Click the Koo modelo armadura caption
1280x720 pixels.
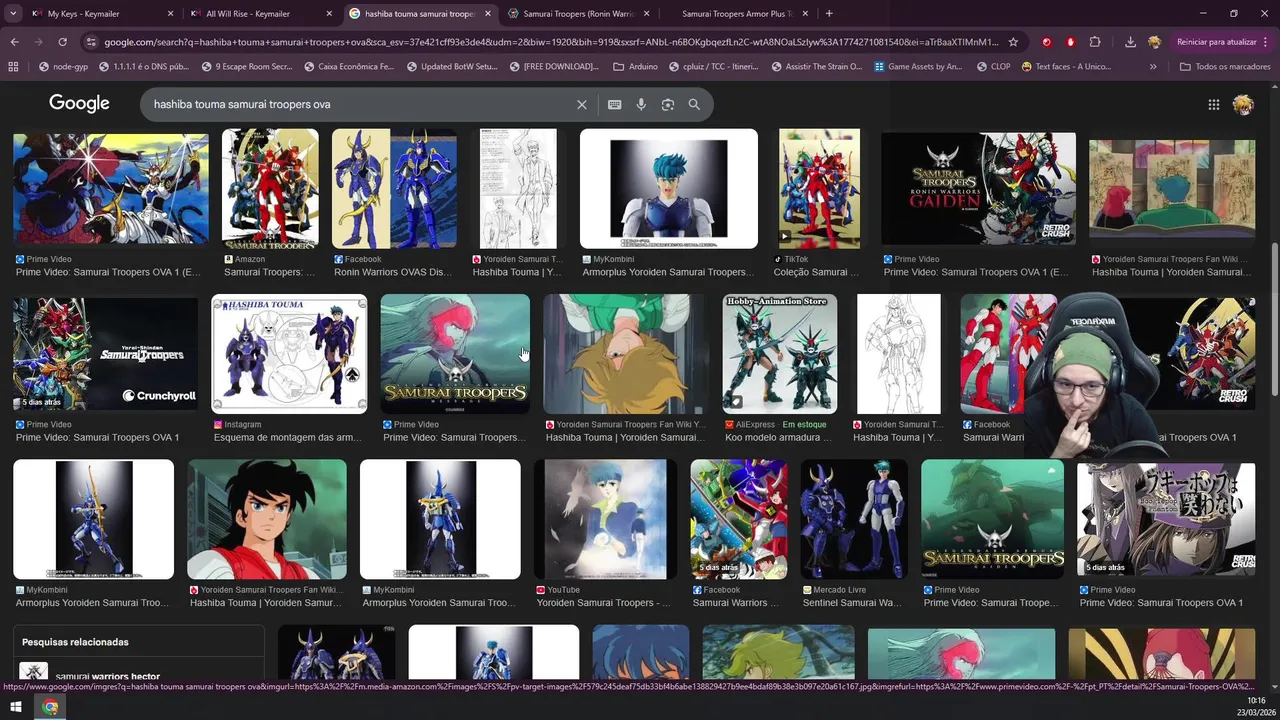click(x=780, y=437)
